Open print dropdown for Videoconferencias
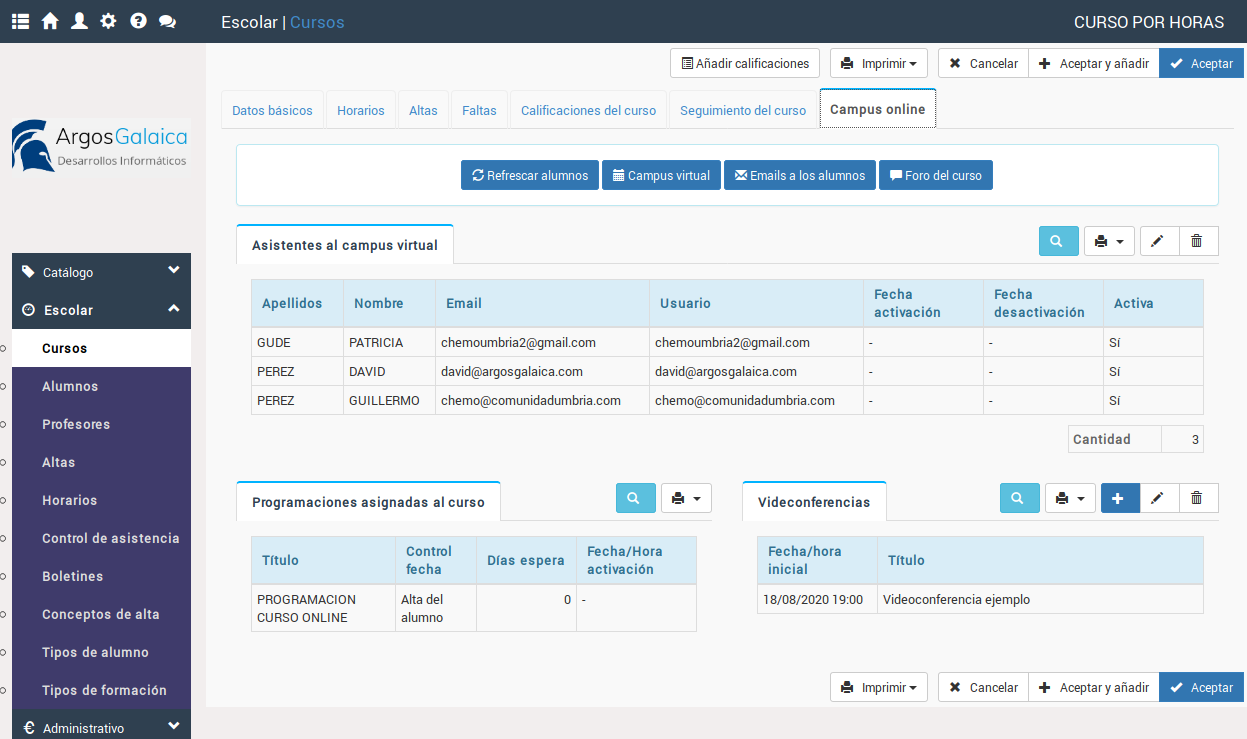Viewport: 1247px width, 739px height. tap(1070, 498)
